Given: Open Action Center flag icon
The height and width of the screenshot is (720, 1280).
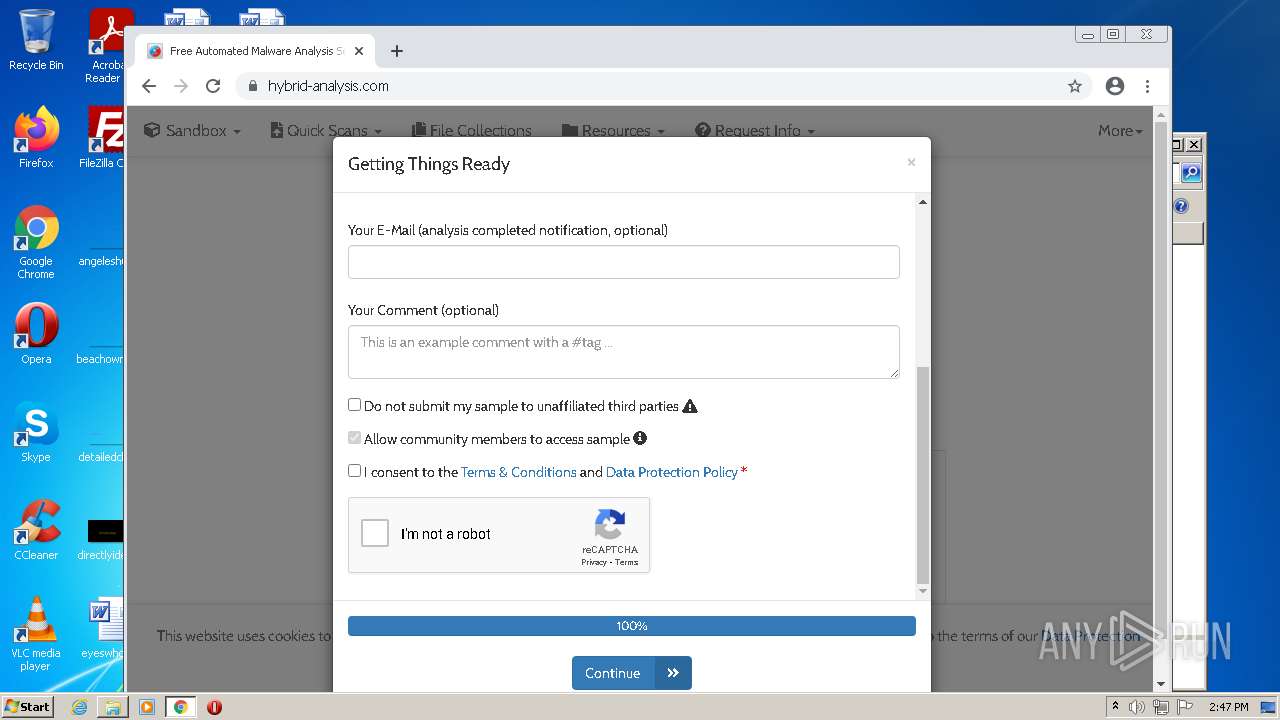Looking at the screenshot, I should pyautogui.click(x=1185, y=707).
